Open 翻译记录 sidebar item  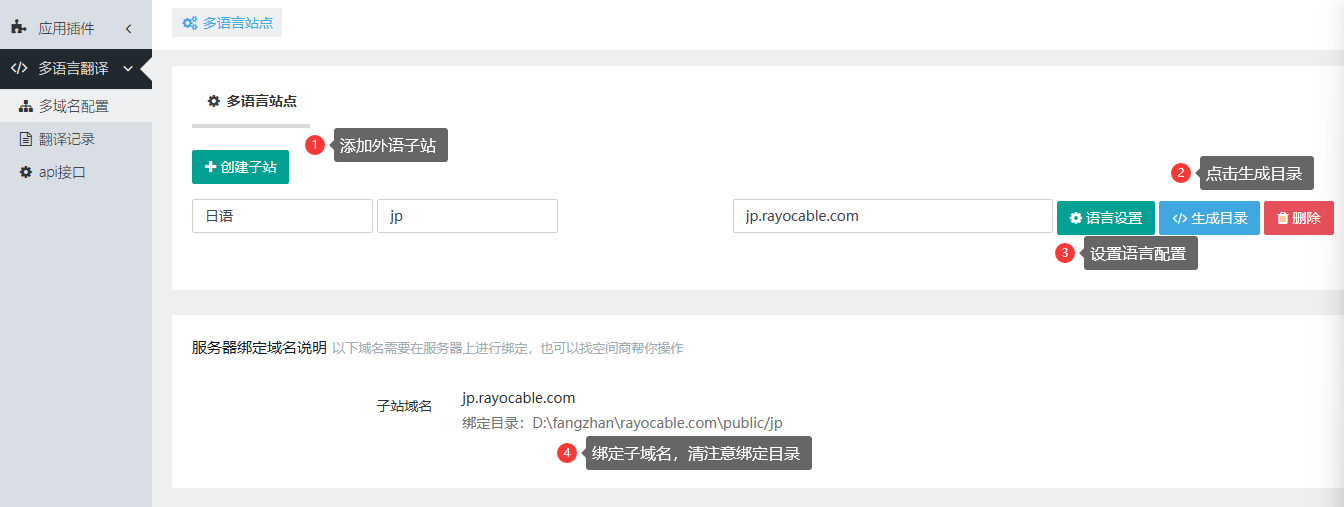coord(76,139)
